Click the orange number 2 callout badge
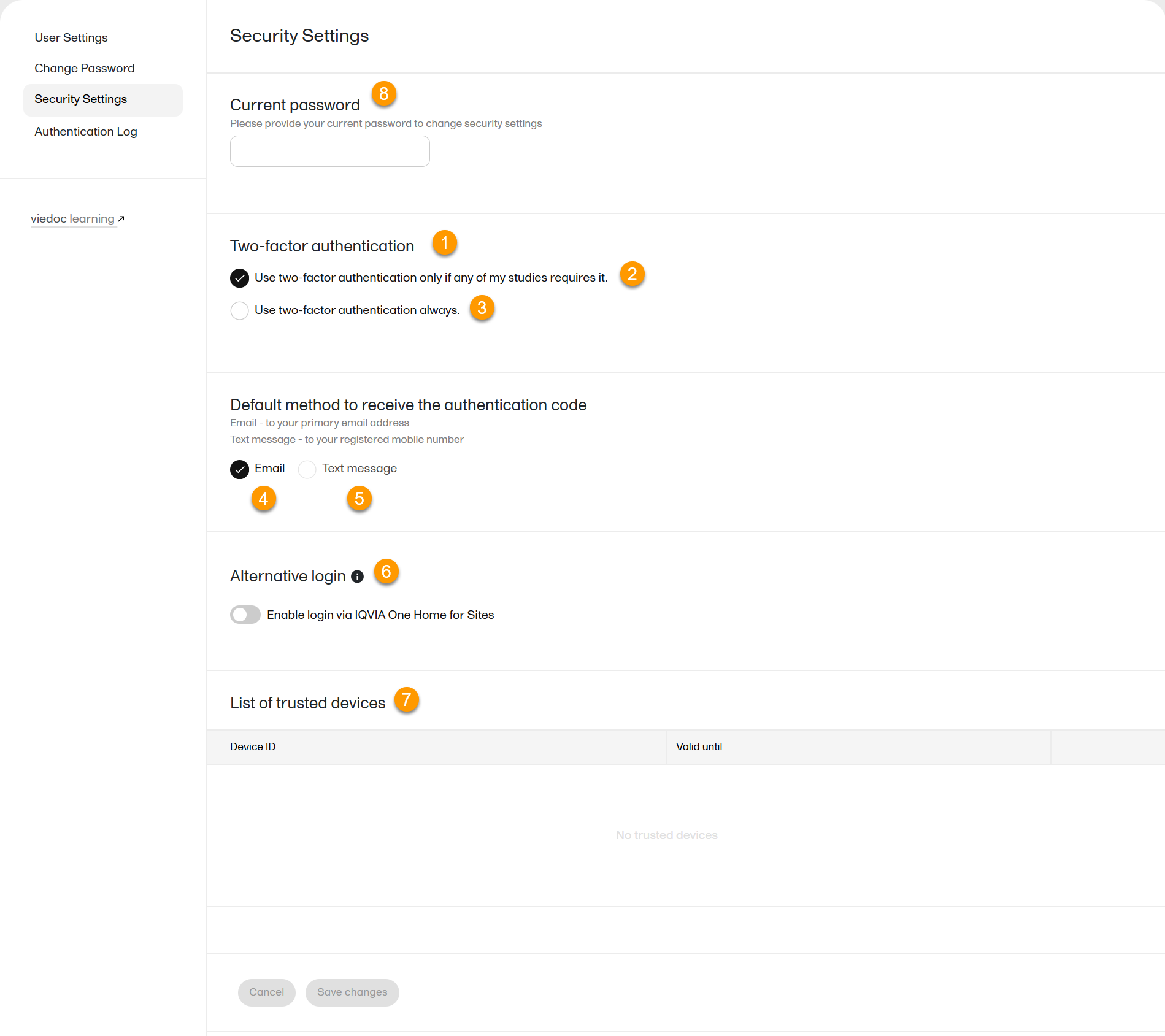This screenshot has width=1165, height=1036. [x=632, y=274]
